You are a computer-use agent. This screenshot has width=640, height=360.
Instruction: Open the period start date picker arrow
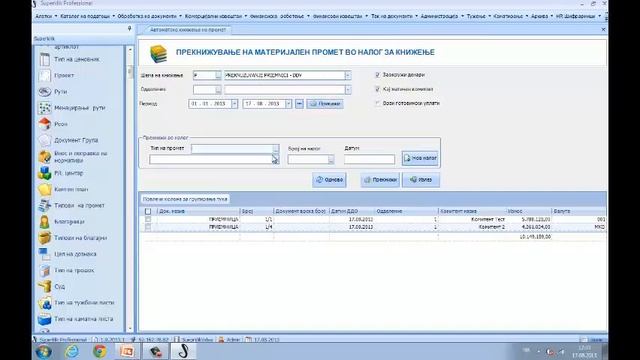click(x=235, y=104)
